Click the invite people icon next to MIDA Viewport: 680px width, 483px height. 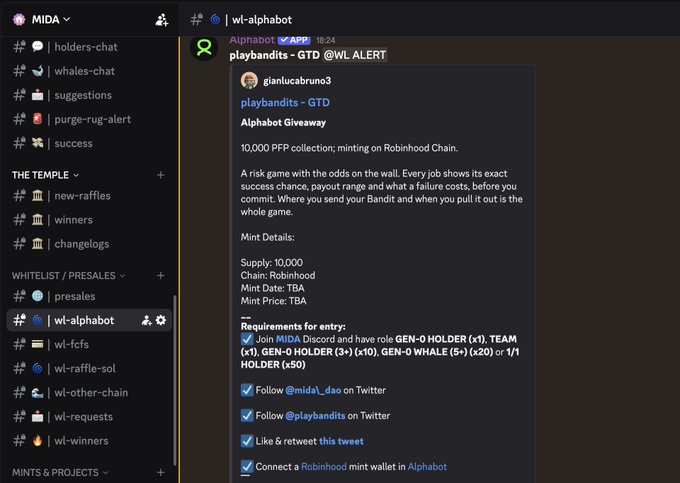(162, 20)
